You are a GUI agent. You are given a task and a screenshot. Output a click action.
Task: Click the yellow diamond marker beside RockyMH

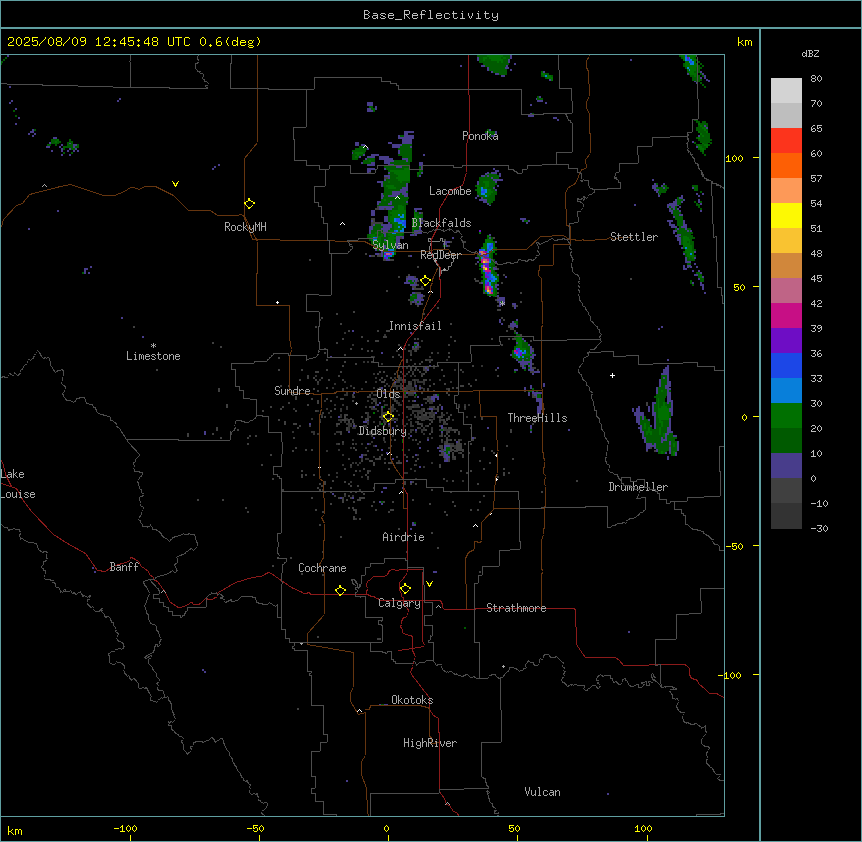(249, 204)
